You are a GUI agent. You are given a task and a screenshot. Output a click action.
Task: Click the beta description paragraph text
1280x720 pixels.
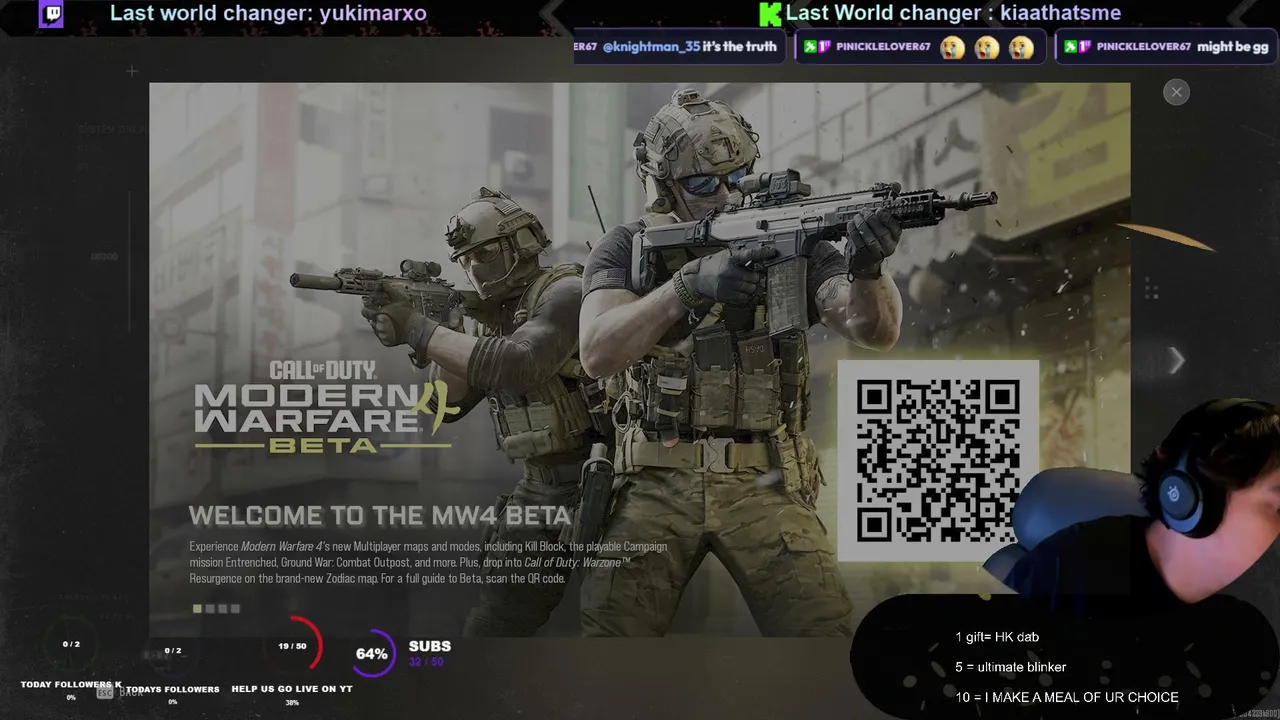click(429, 562)
